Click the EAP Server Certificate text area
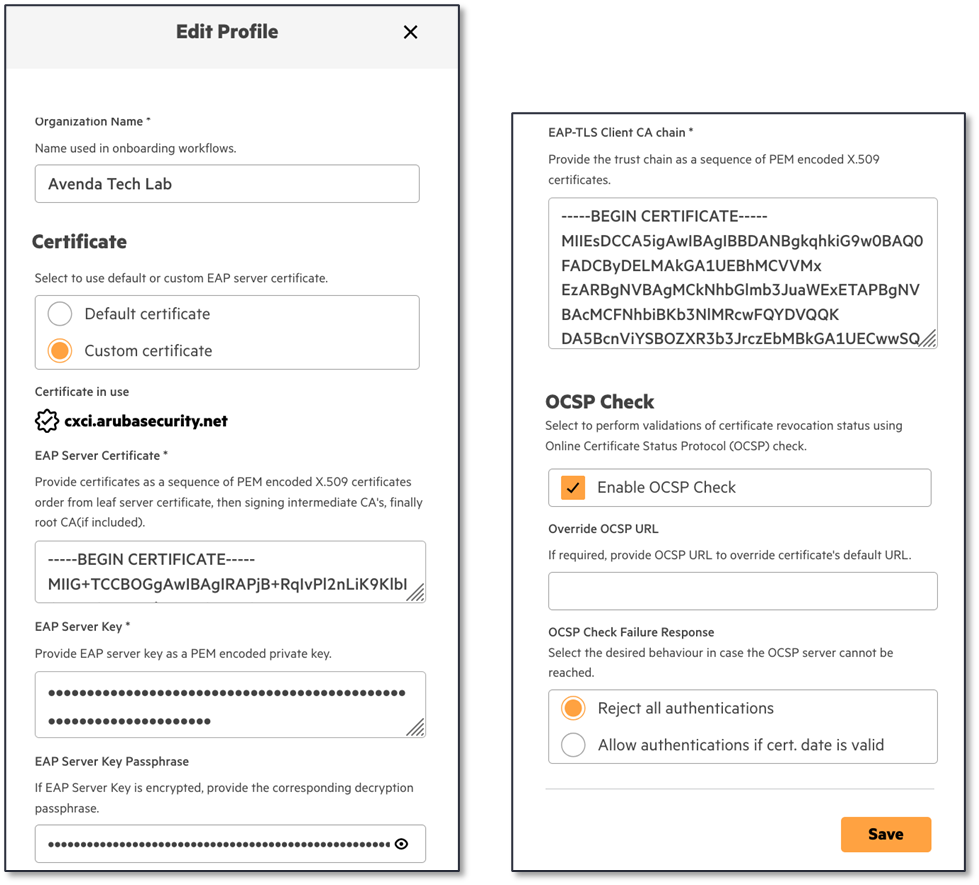The width and height of the screenshot is (979, 885). coord(220,572)
